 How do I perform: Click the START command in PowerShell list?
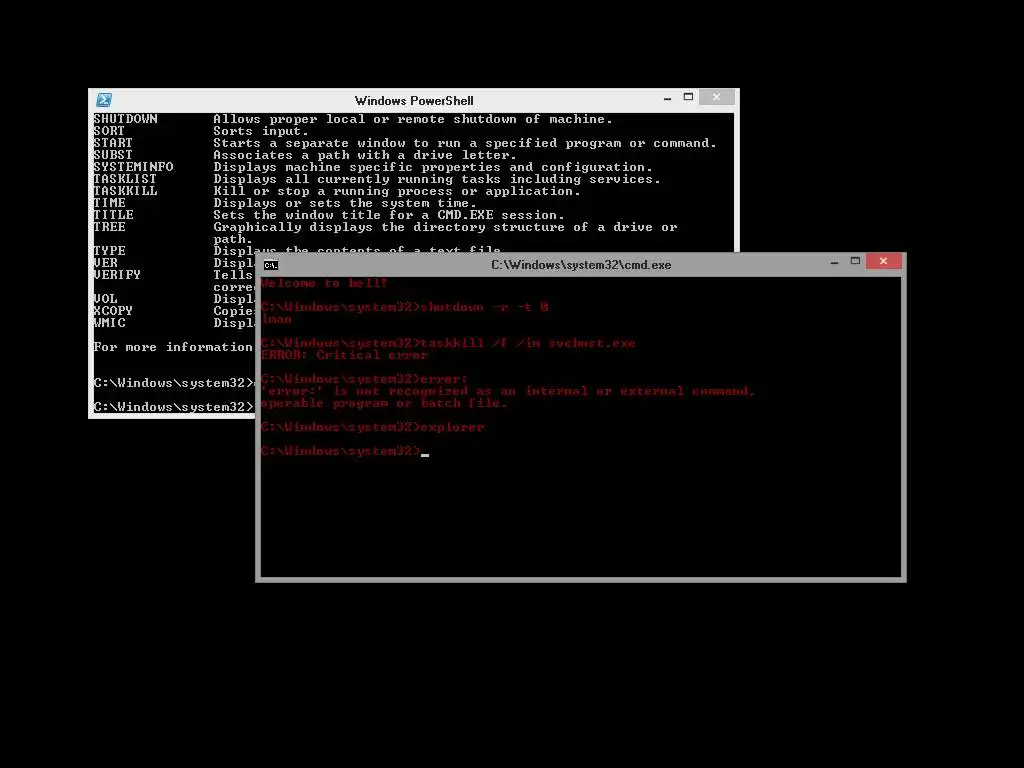(x=113, y=143)
